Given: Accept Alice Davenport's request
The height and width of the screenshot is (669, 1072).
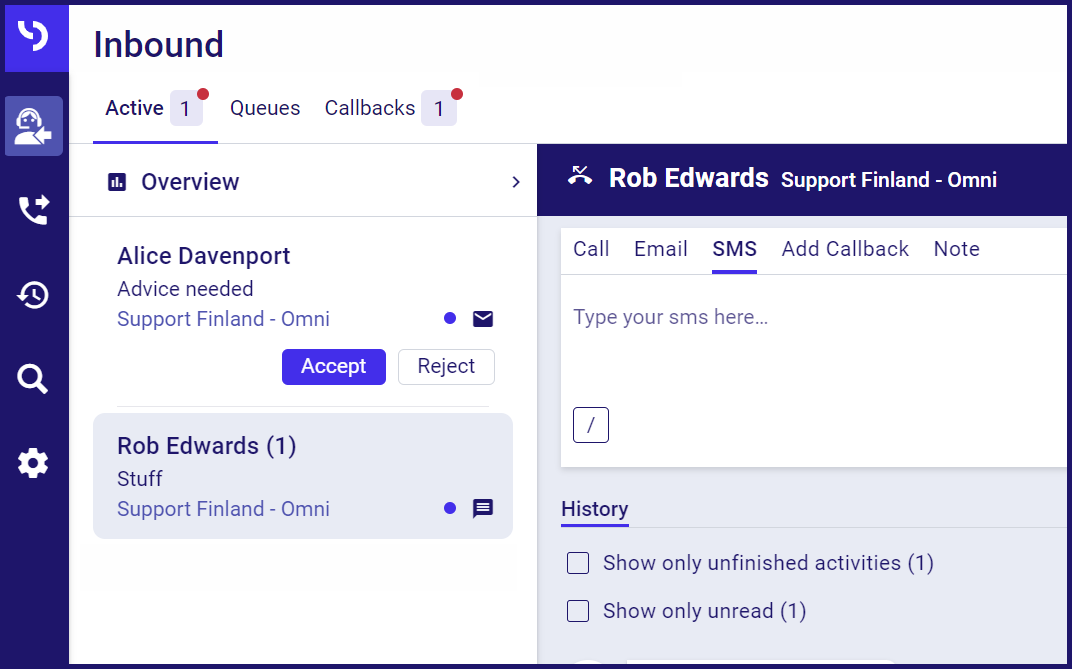Looking at the screenshot, I should coord(333,366).
